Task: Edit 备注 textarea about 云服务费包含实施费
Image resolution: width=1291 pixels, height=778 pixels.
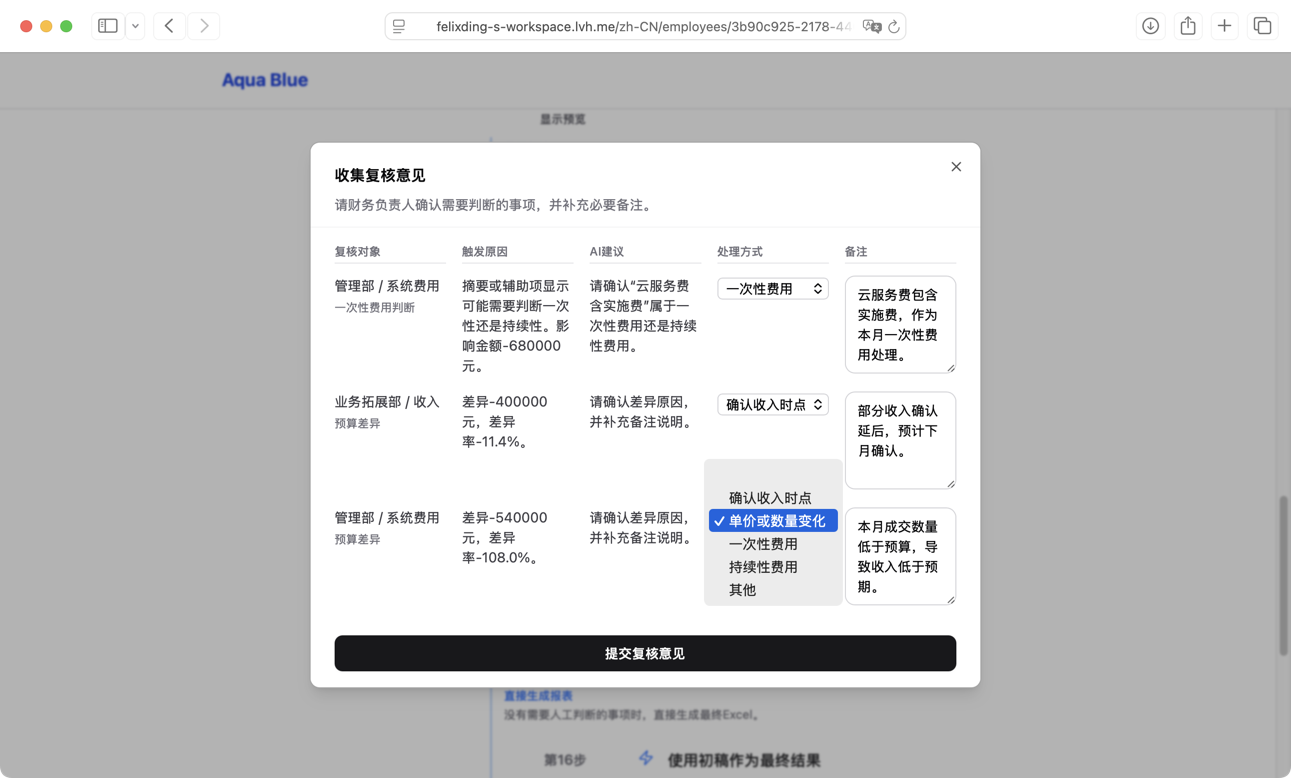Action: point(900,325)
